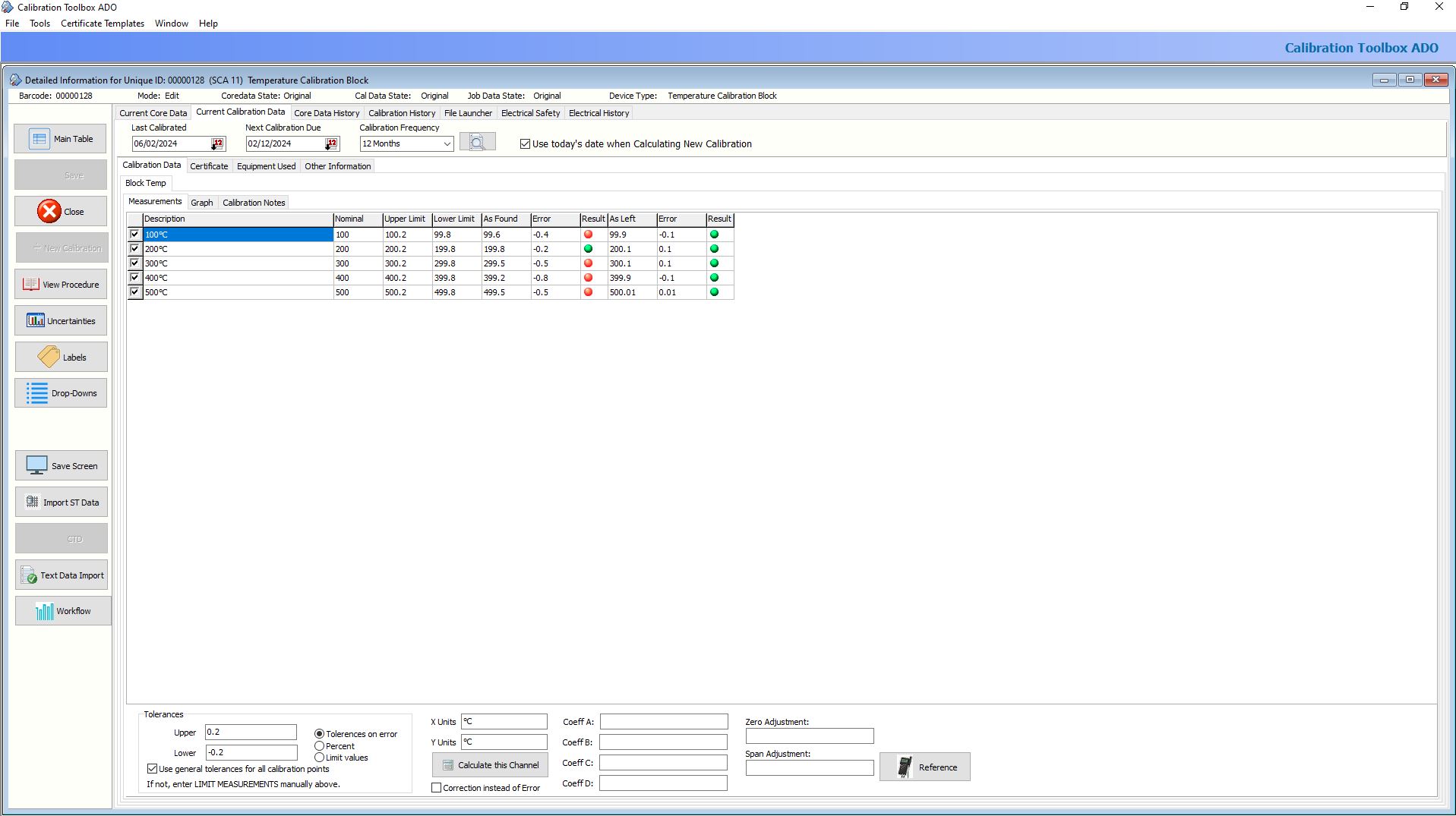Uncheck the 400°C measurement row
Screen dimensions: 1456x816
(x=134, y=278)
